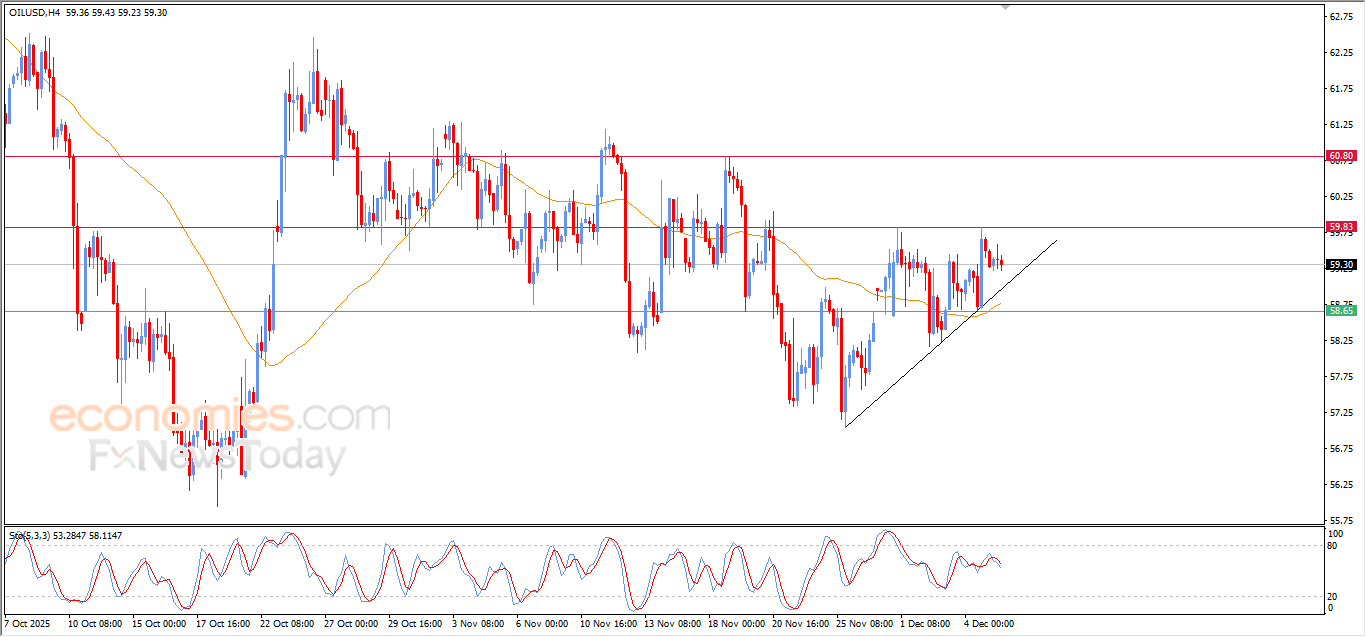
Task: Click the 25 Nov 08:00 time label
Action: (864, 623)
